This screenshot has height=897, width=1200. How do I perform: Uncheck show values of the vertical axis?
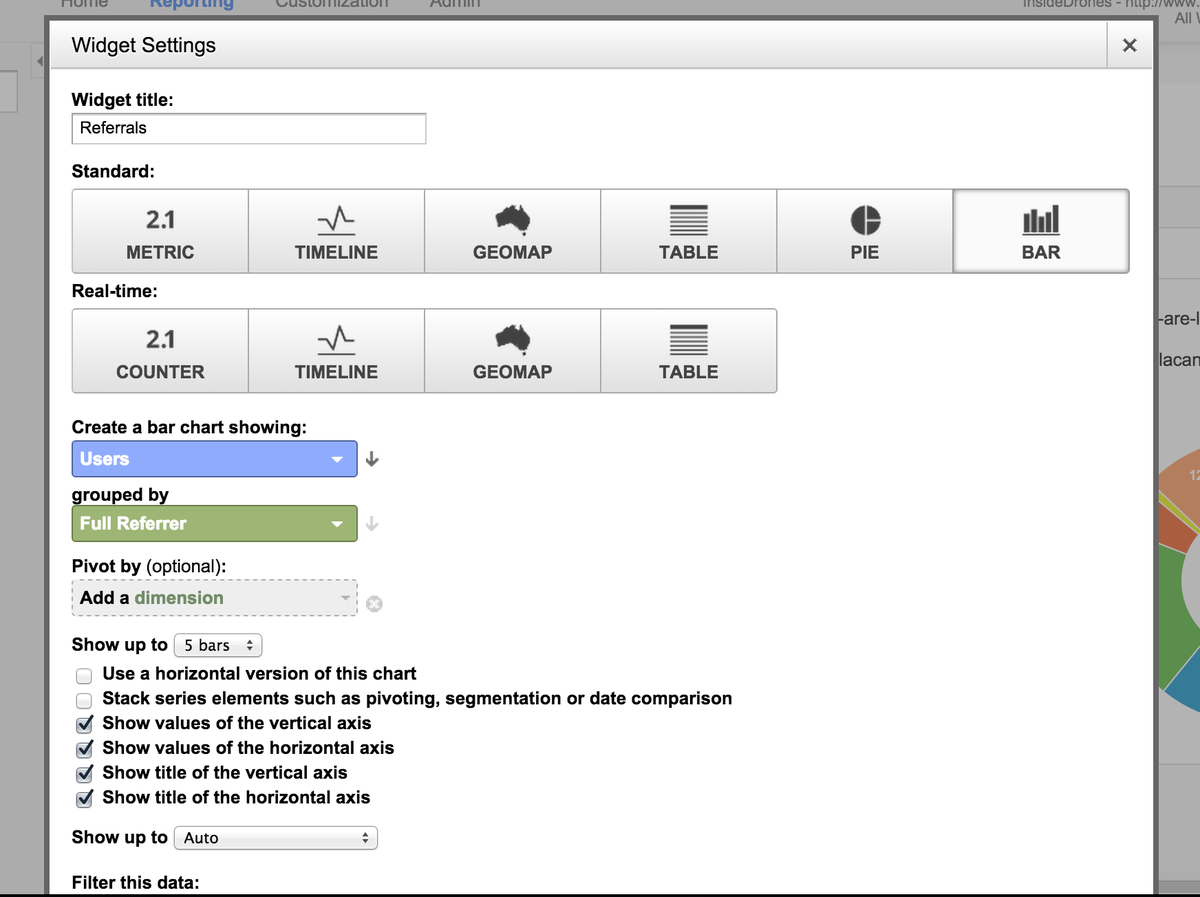[x=85, y=724]
